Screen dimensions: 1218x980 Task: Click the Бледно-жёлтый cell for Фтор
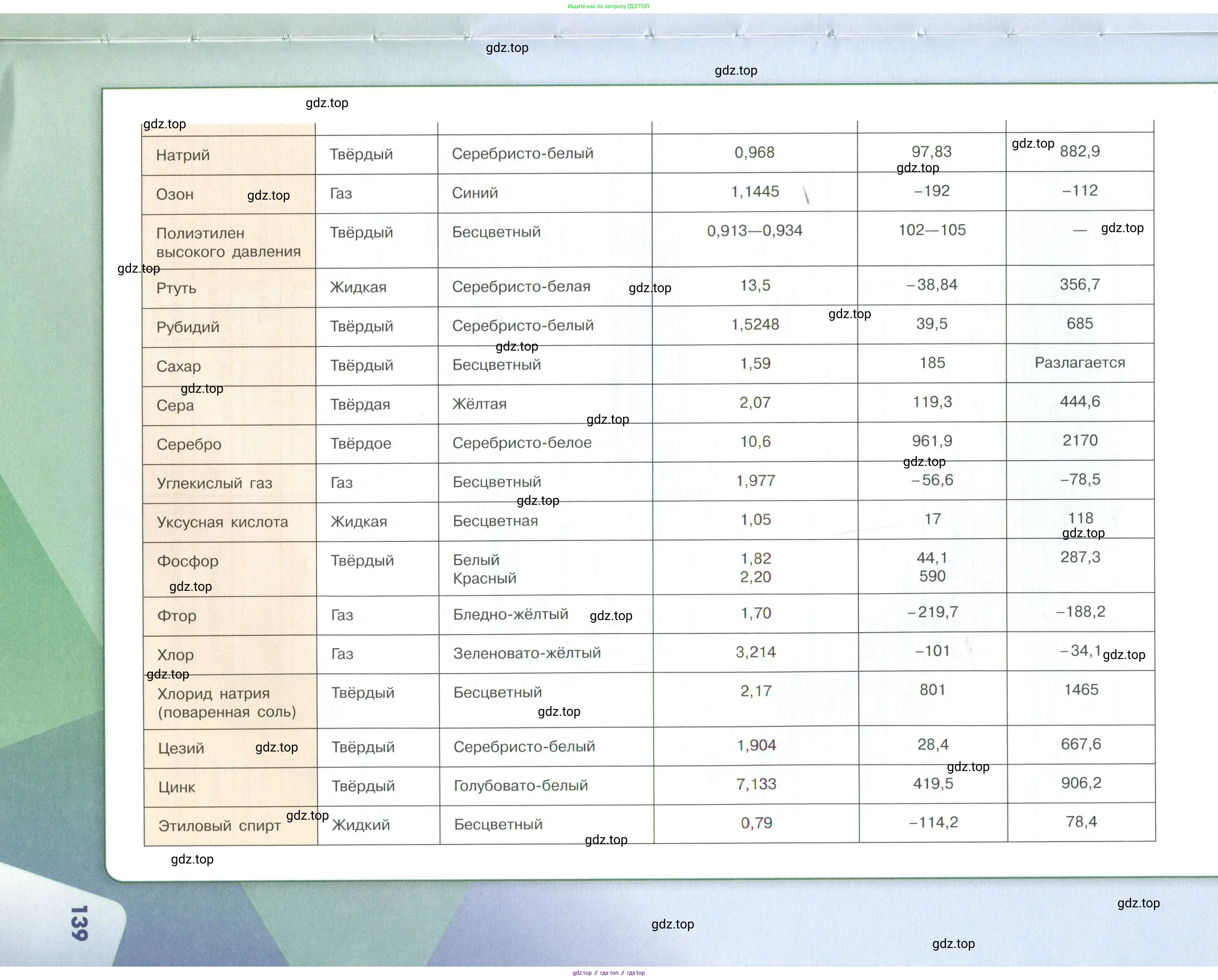tap(510, 614)
